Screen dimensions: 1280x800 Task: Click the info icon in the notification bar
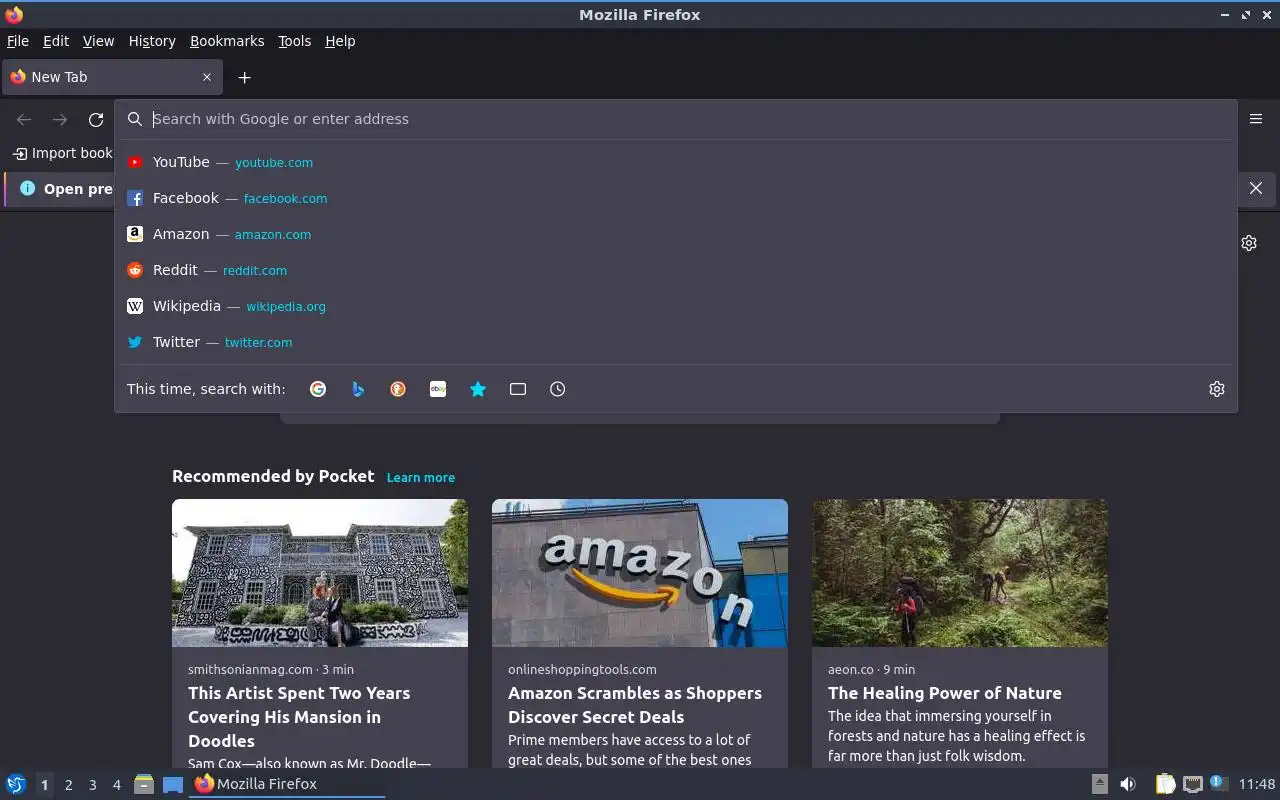(27, 188)
